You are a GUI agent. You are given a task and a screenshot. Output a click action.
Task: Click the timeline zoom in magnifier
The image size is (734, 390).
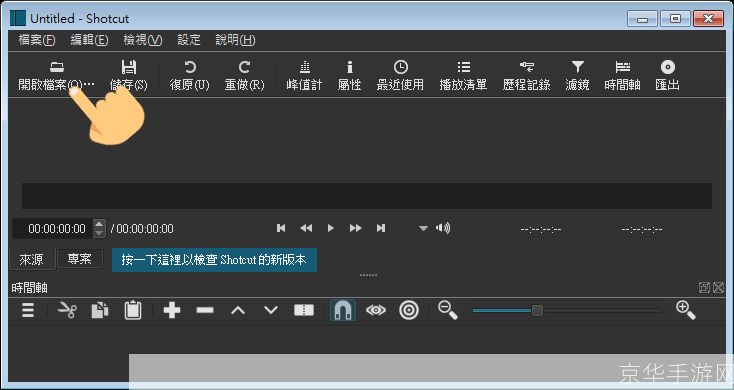click(x=686, y=310)
